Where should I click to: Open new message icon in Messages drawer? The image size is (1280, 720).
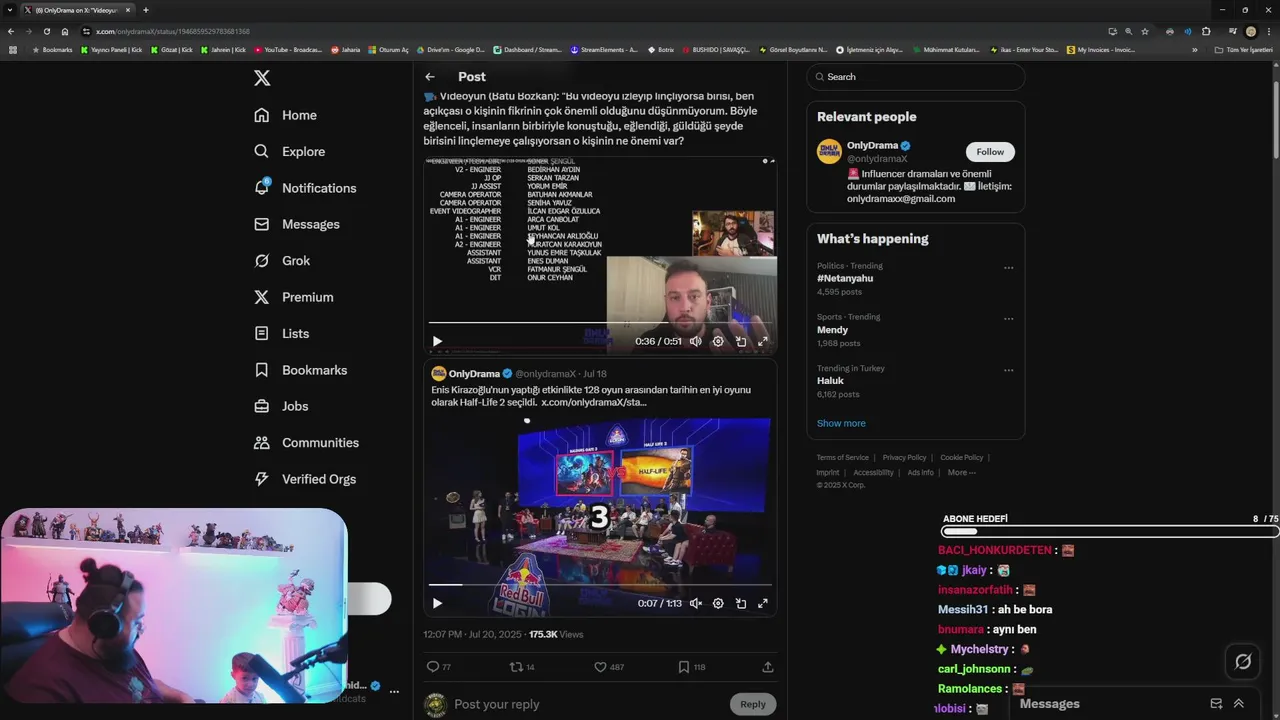pos(1216,704)
